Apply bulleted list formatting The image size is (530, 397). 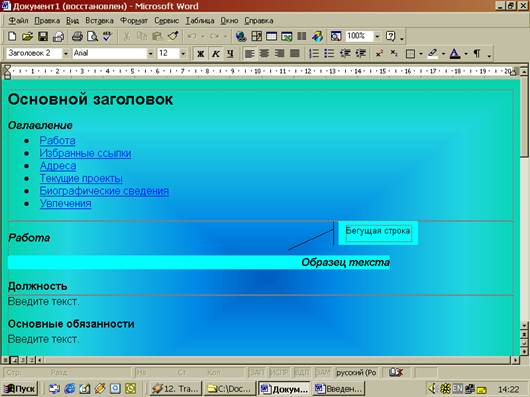coord(329,53)
